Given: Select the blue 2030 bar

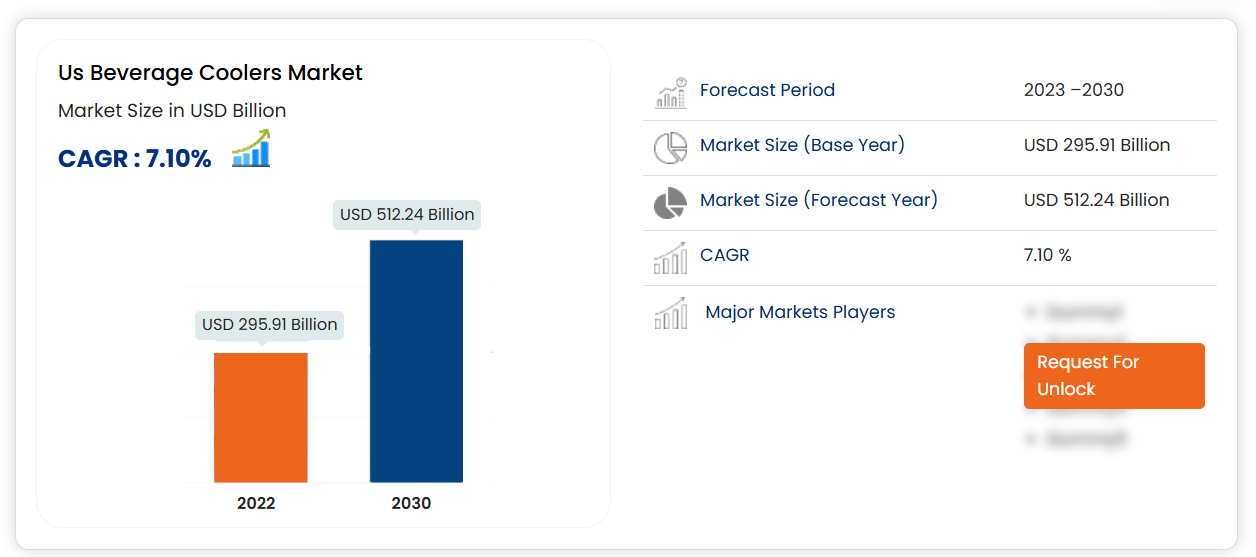Looking at the screenshot, I should [x=416, y=361].
